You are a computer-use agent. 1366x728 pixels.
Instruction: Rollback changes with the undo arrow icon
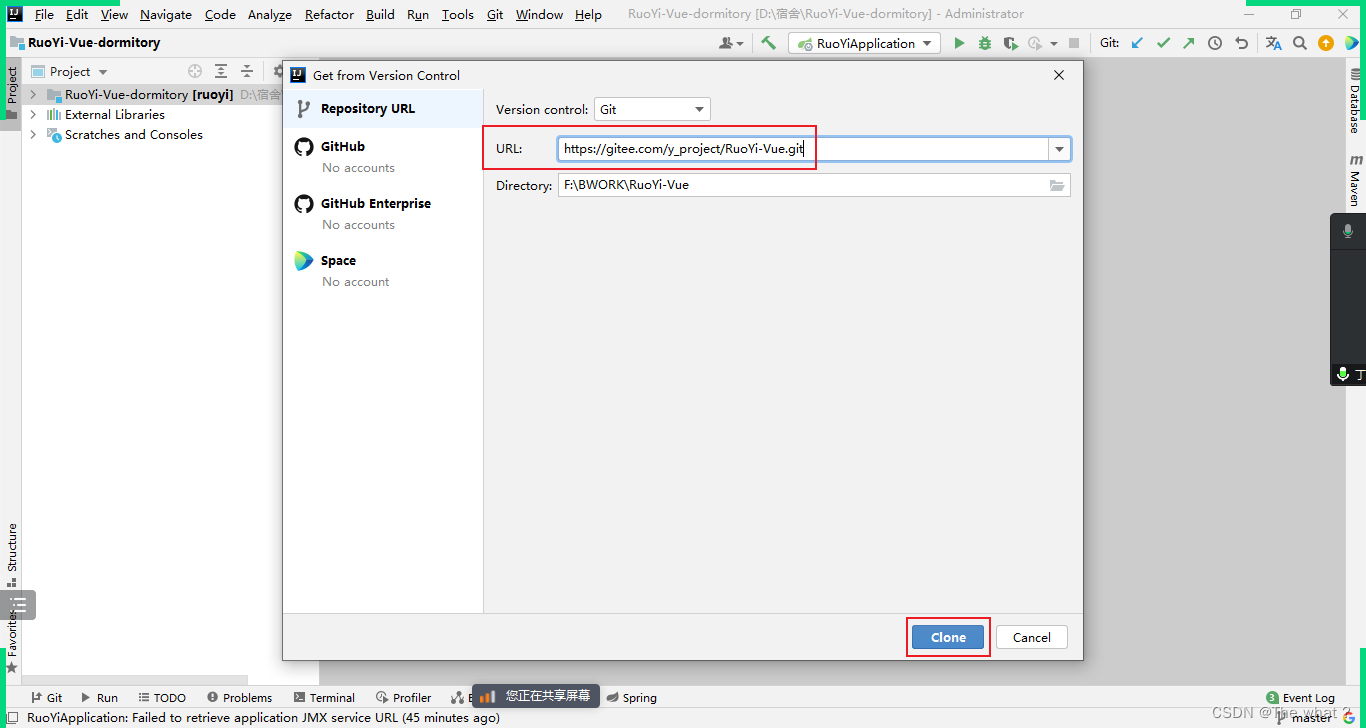click(x=1241, y=43)
